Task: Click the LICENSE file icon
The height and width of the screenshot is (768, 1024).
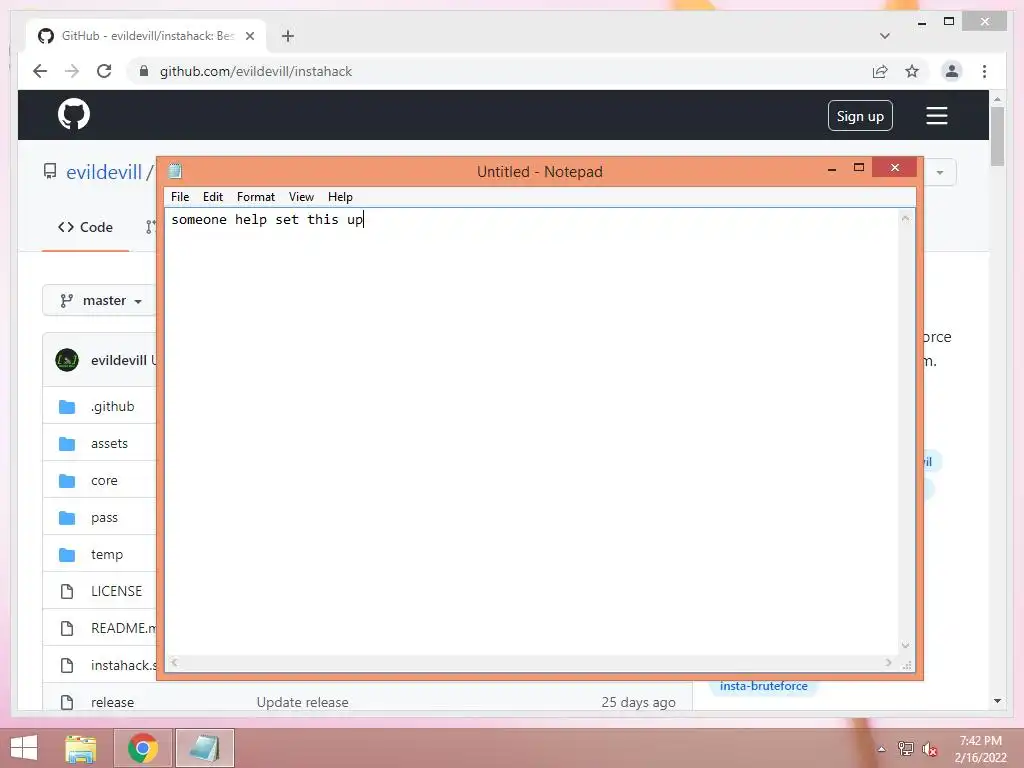Action: click(x=67, y=591)
